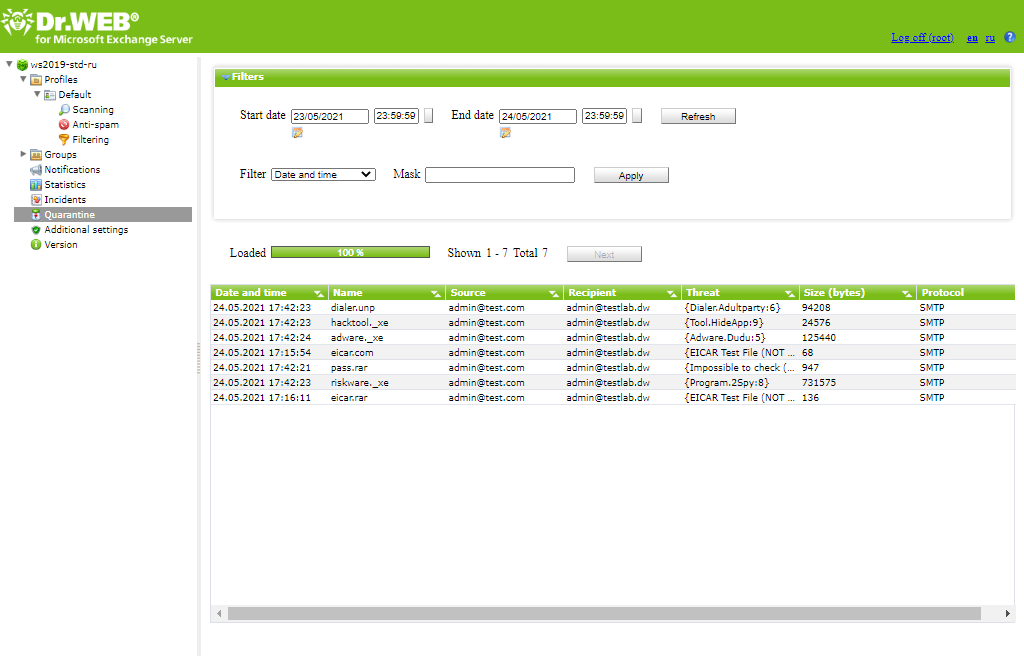Click sort arrows on Recipient column
Image resolution: width=1024 pixels, height=656 pixels.
pyautogui.click(x=672, y=293)
